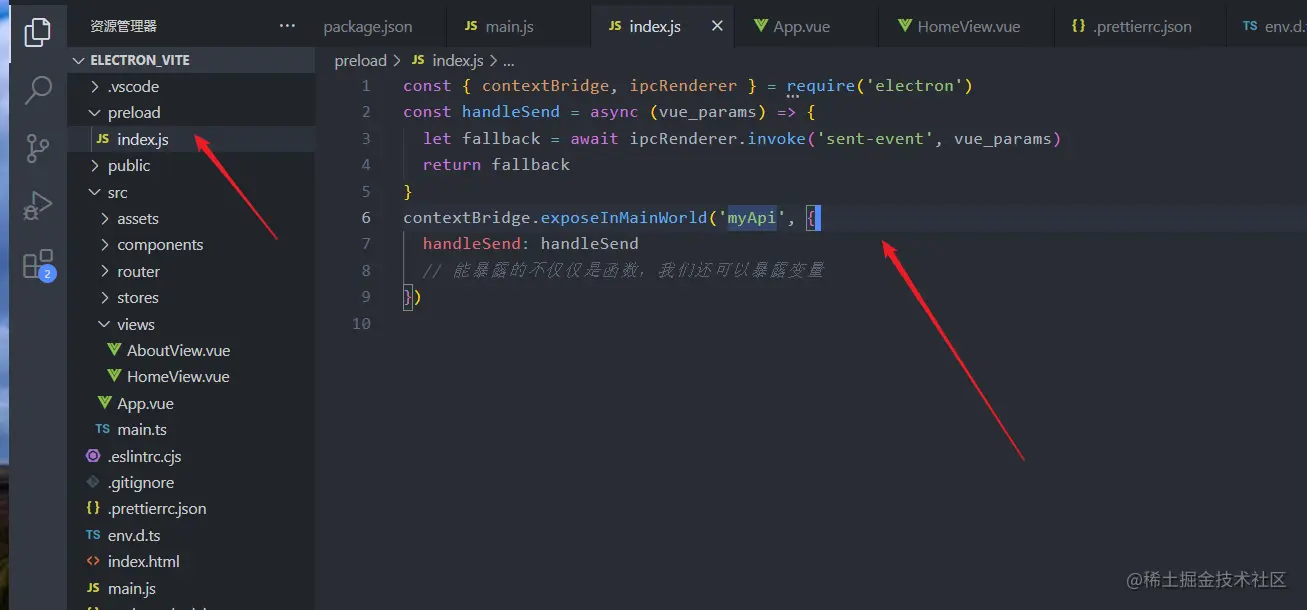Open .eslintrc.cjs in the file tree
Screen dimensions: 1307x610
pos(191,456)
